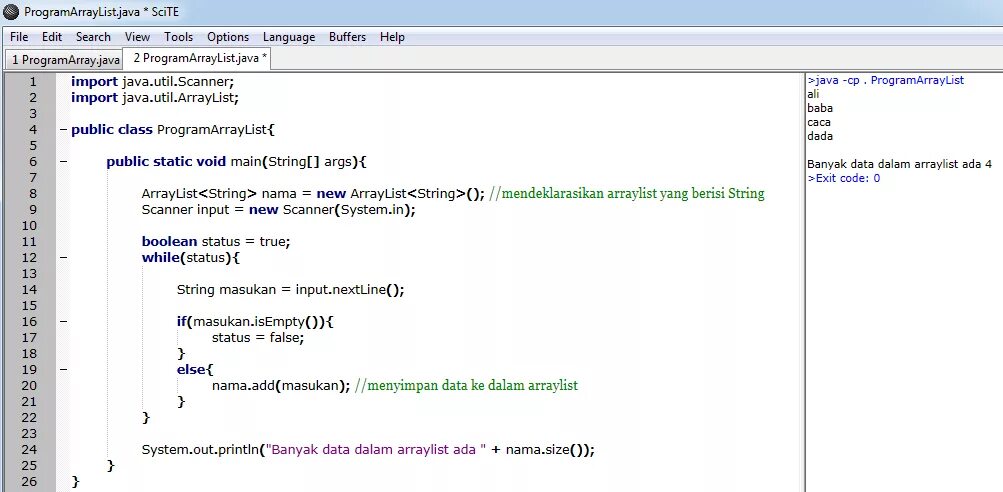Collapse the fold at line 4 class declaration
1003x492 pixels.
[63, 130]
